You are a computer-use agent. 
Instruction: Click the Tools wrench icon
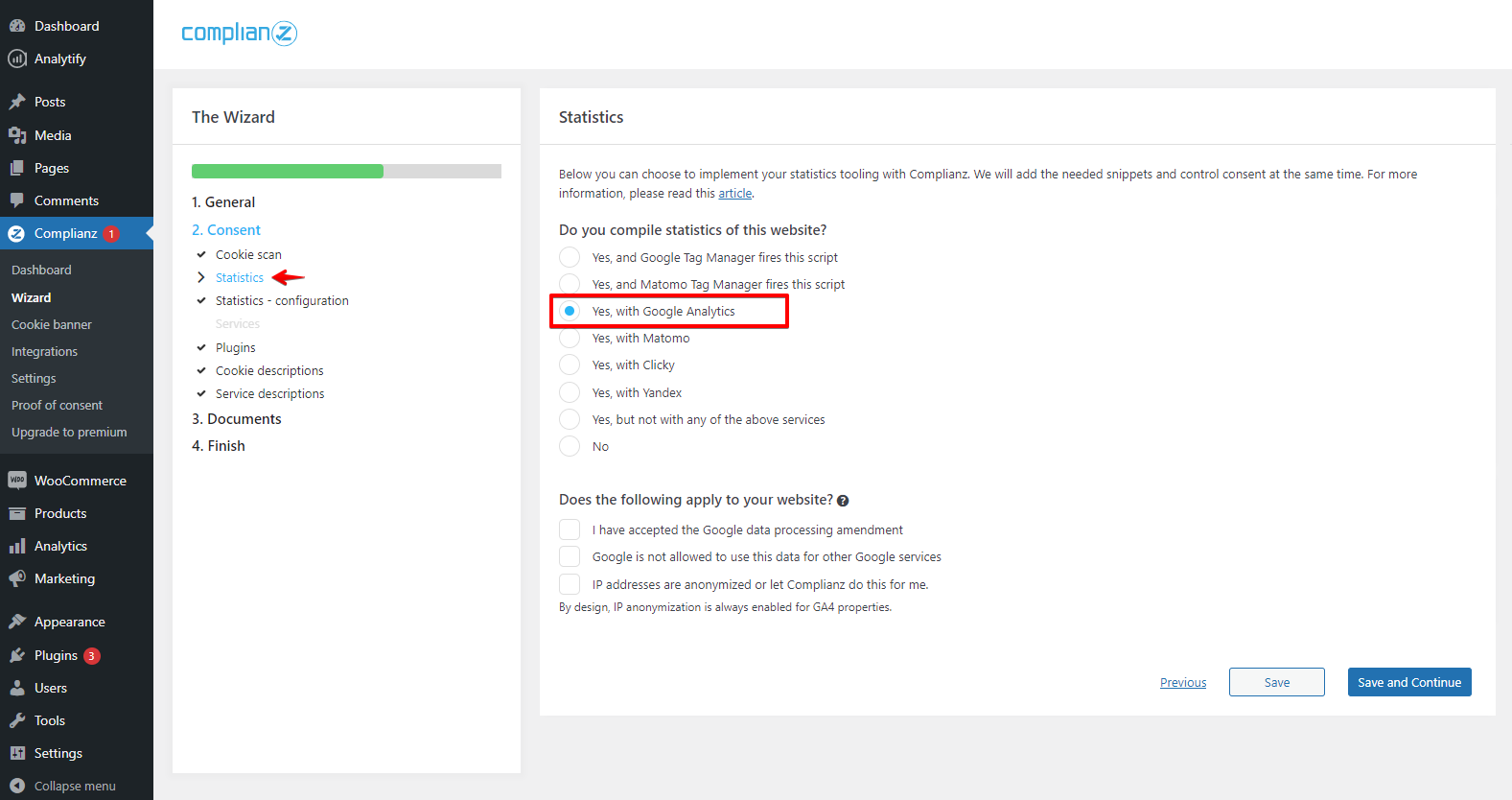click(17, 720)
